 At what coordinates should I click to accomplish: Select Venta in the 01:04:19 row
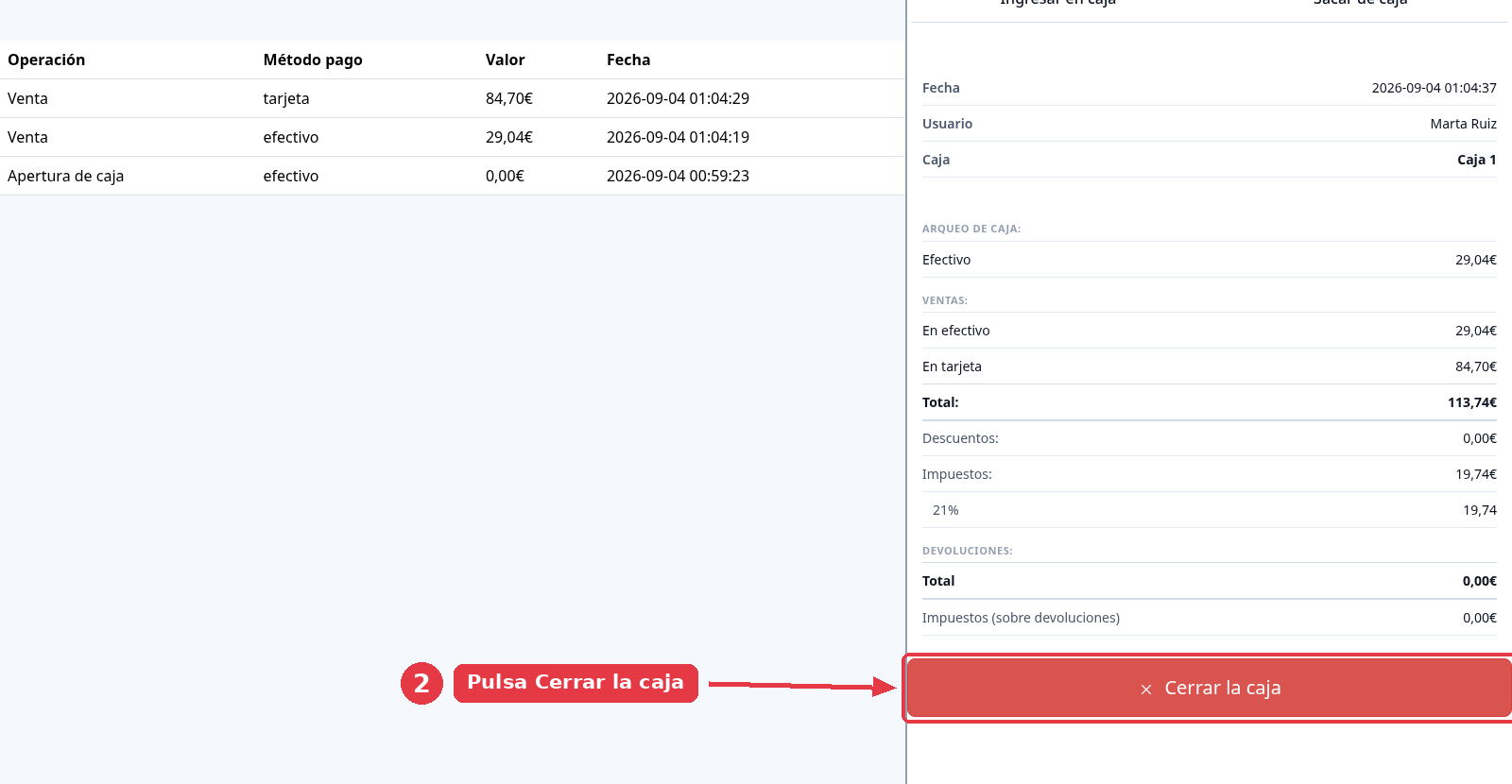[27, 137]
